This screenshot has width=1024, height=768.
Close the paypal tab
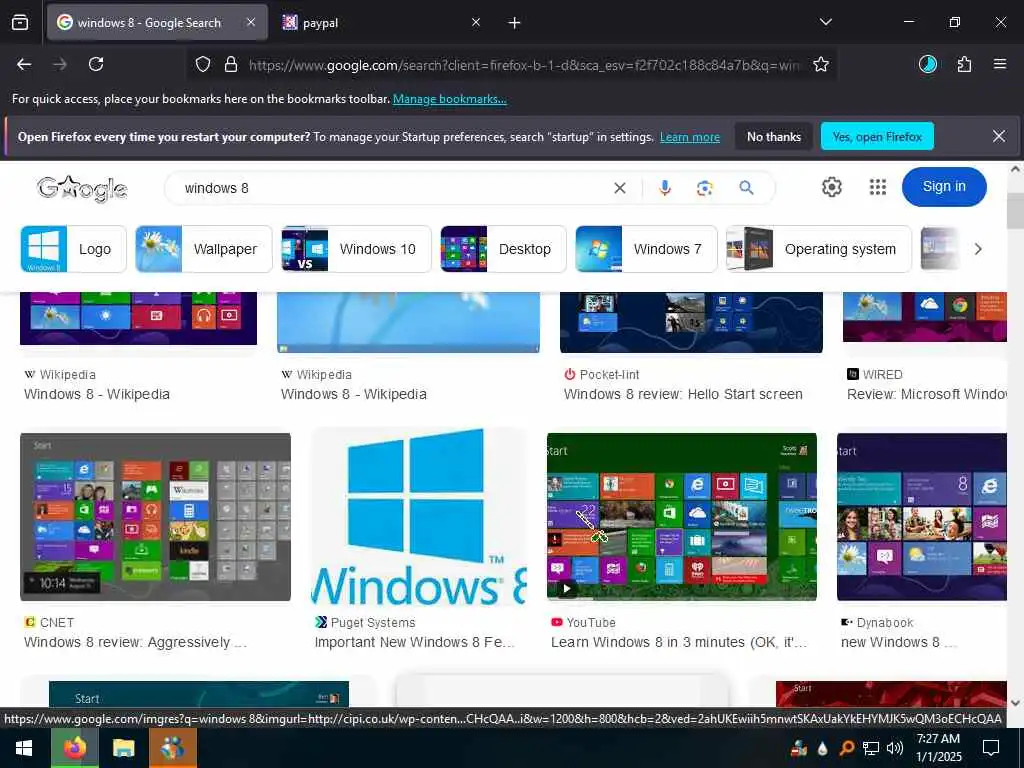click(476, 22)
